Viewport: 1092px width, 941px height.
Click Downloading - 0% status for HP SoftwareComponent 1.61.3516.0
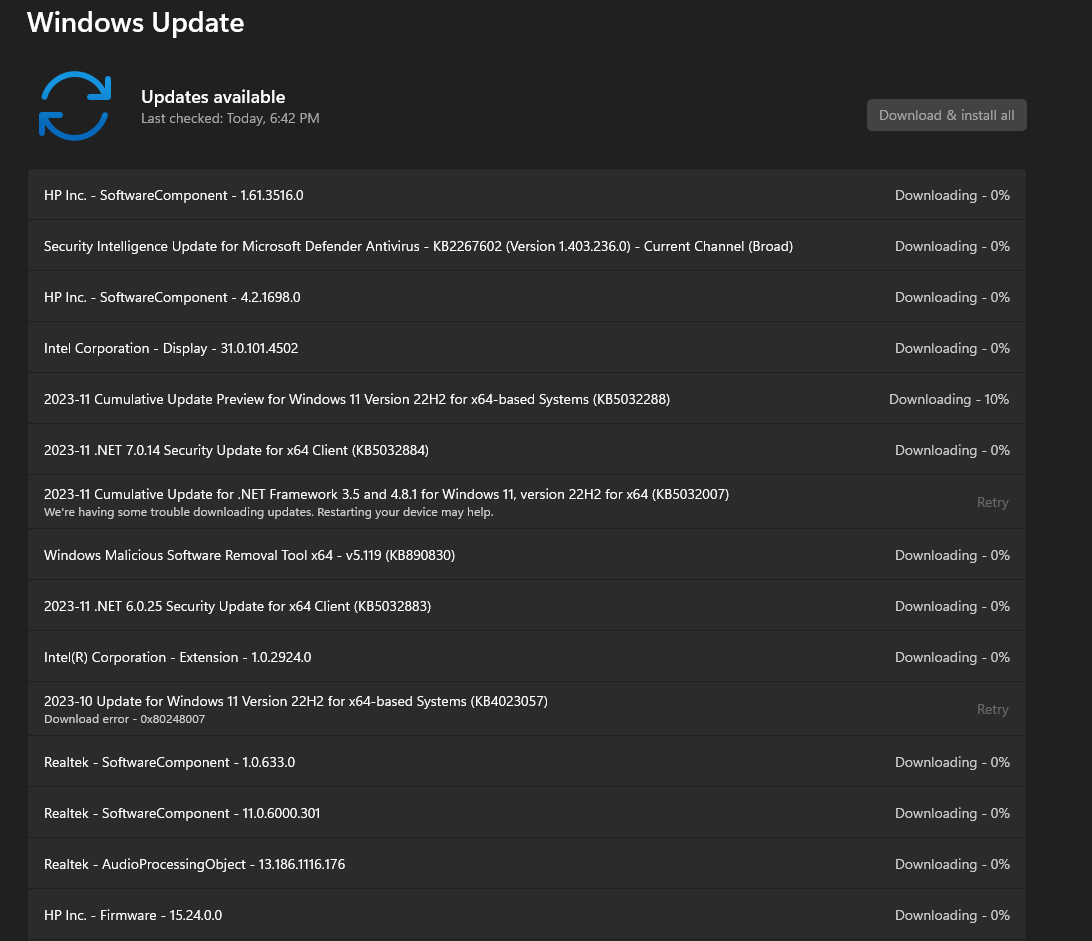[952, 196]
